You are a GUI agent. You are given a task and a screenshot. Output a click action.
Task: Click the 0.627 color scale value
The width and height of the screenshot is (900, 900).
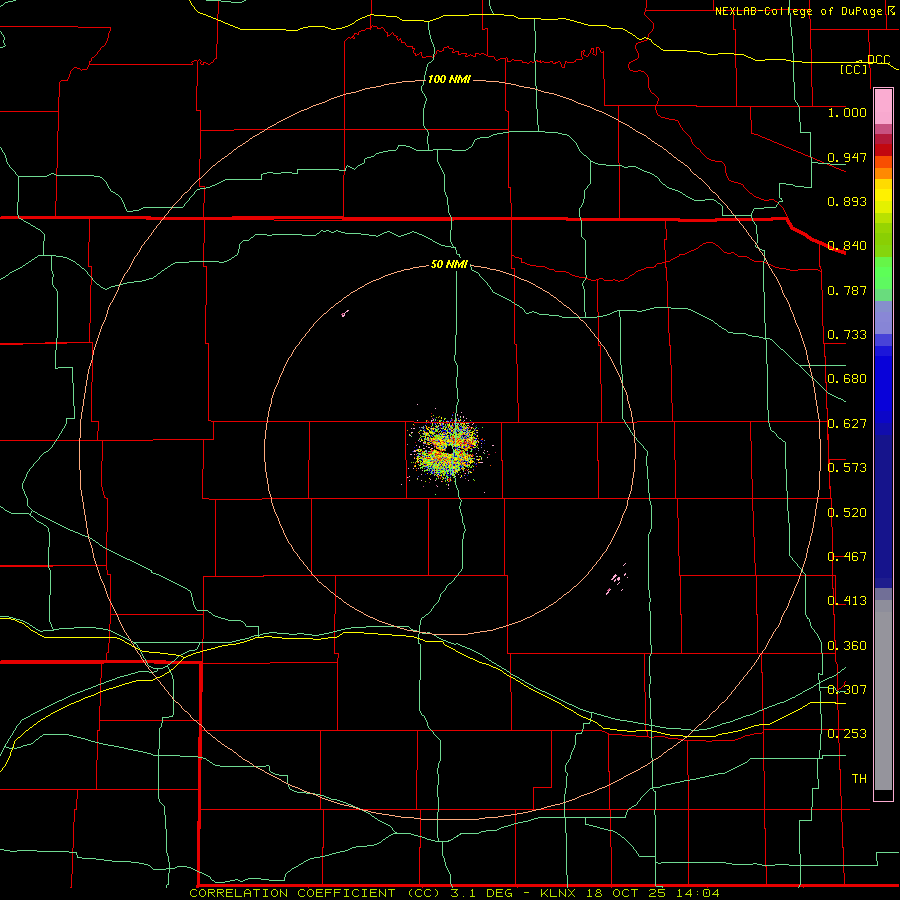[847, 424]
